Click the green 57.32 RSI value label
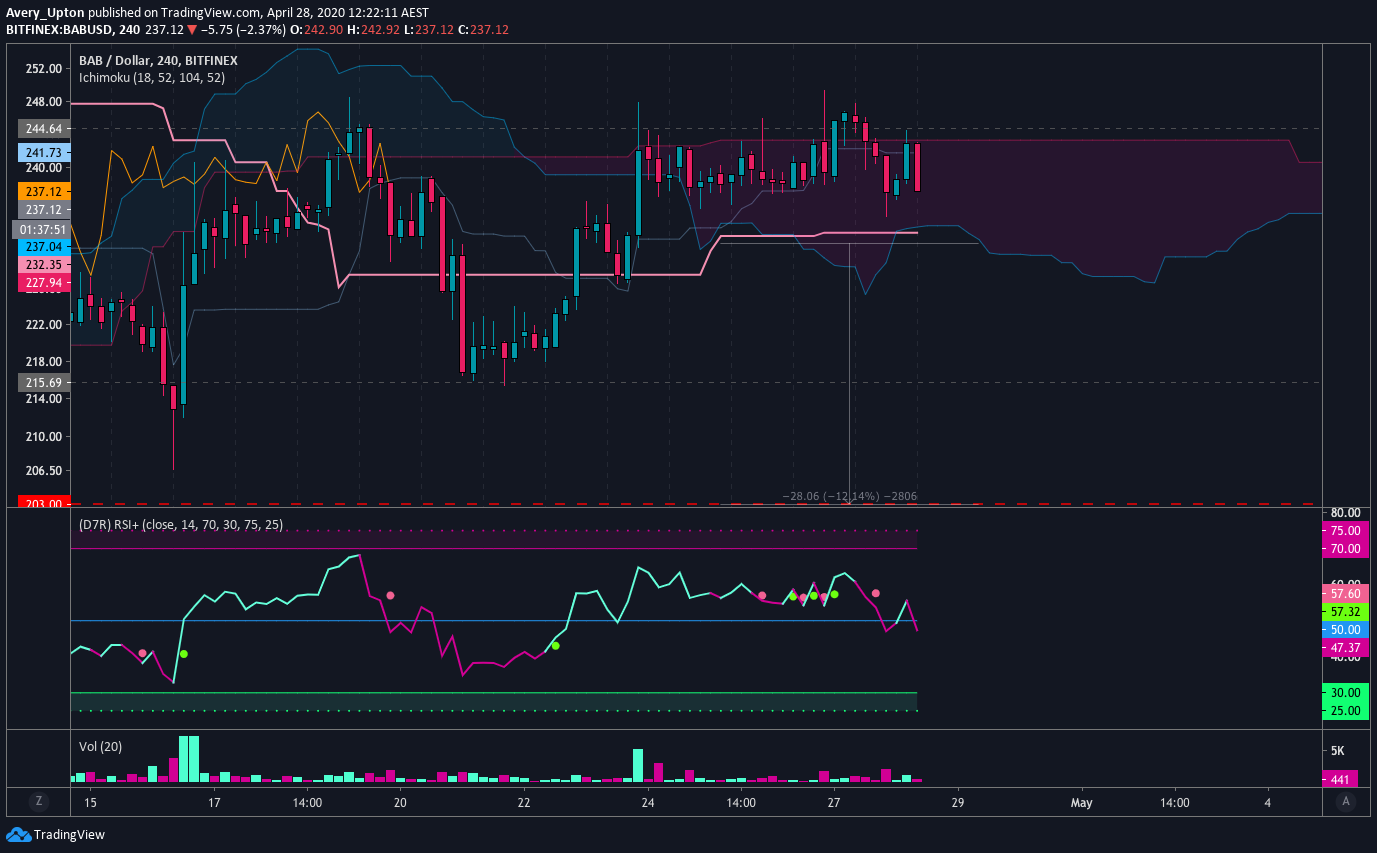Image resolution: width=1377 pixels, height=853 pixels. pos(1345,611)
